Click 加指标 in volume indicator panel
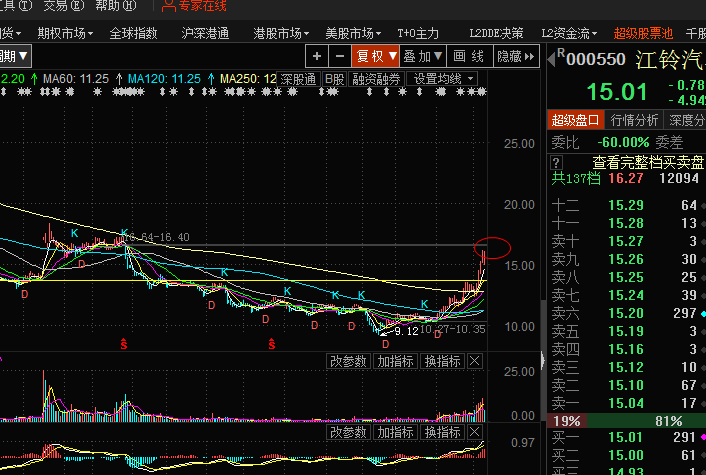Image resolution: width=706 pixels, height=475 pixels. pos(395,361)
